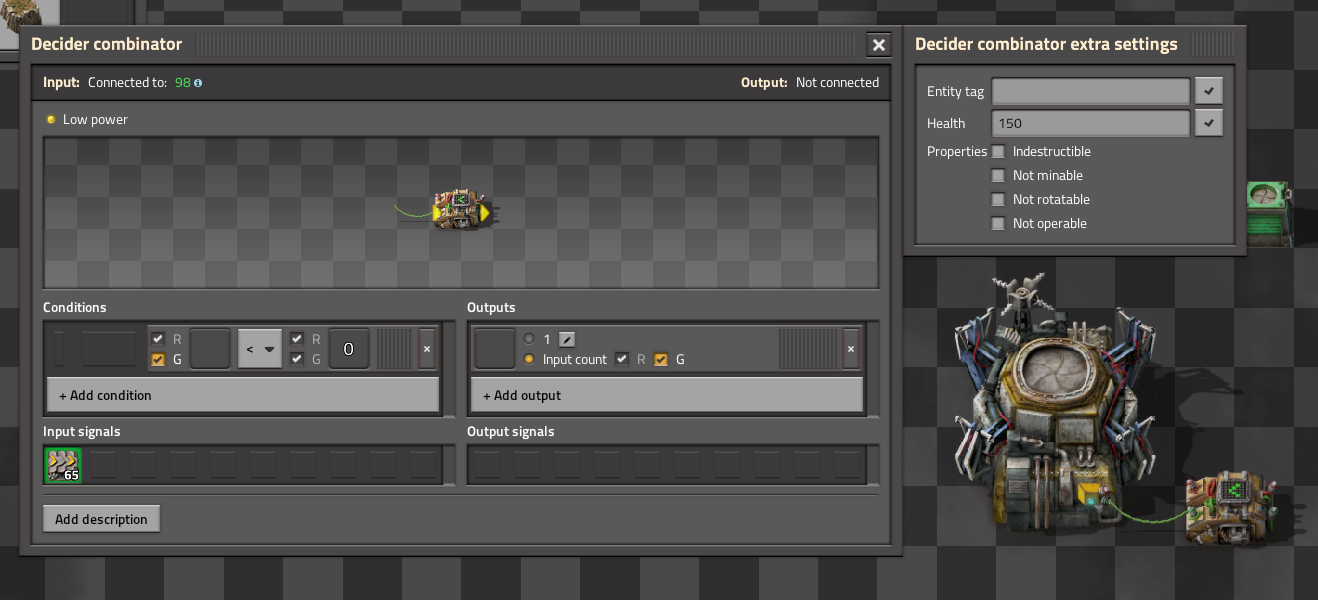Click the yellow Low power status light
1318x600 pixels.
coord(51,120)
